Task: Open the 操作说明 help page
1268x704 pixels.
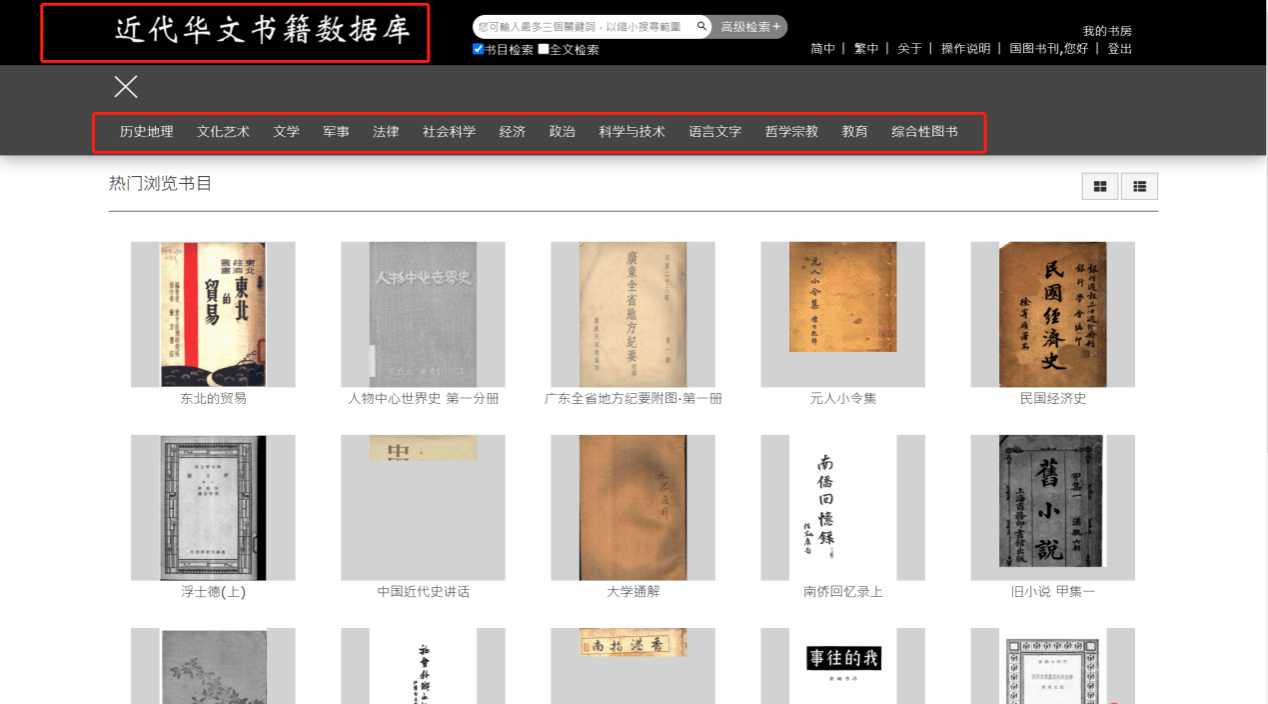Action: click(965, 49)
